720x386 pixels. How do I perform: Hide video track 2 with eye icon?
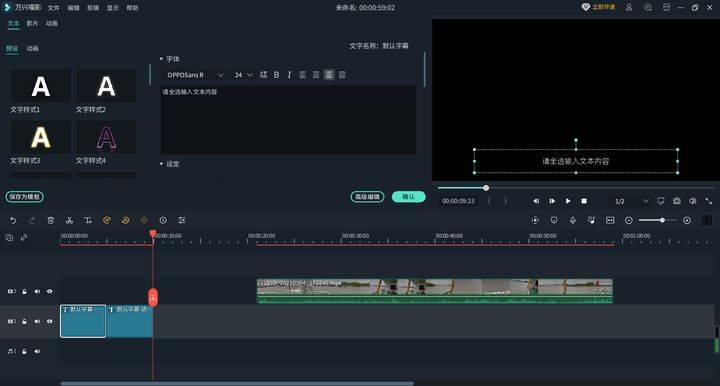[x=50, y=291]
